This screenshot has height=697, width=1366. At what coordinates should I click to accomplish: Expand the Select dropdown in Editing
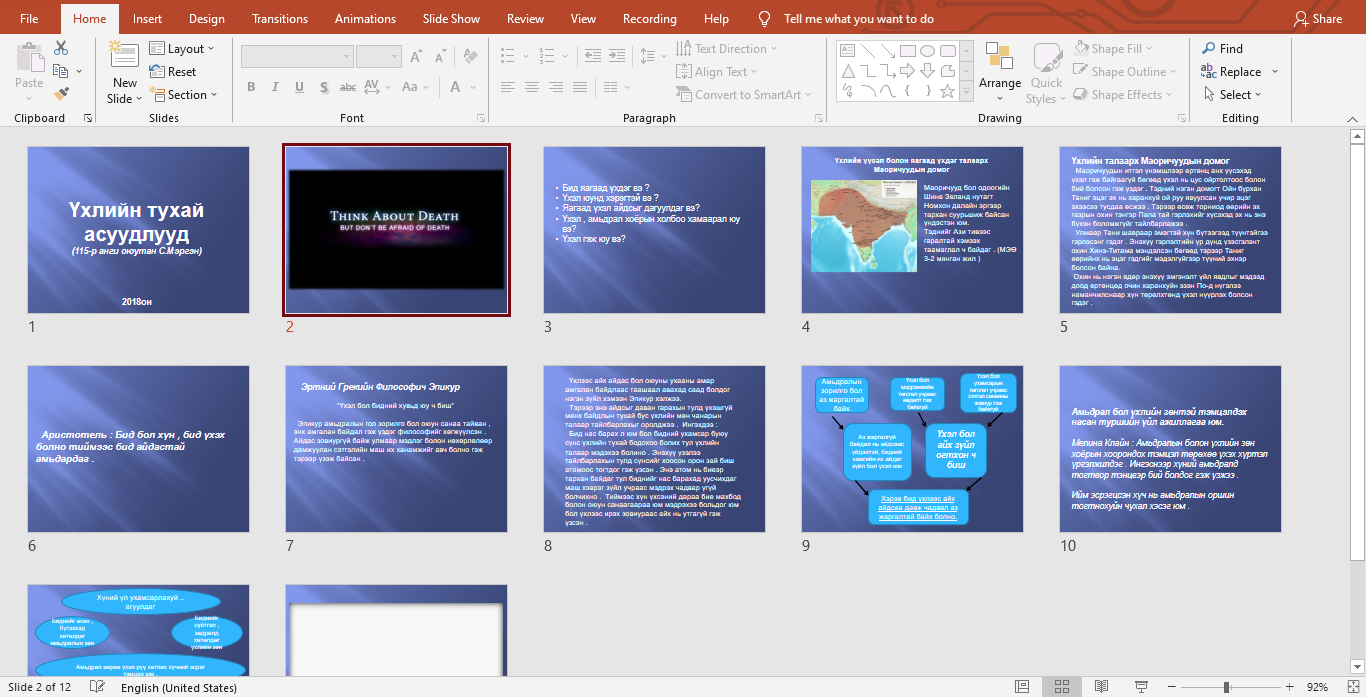pyautogui.click(x=1231, y=95)
